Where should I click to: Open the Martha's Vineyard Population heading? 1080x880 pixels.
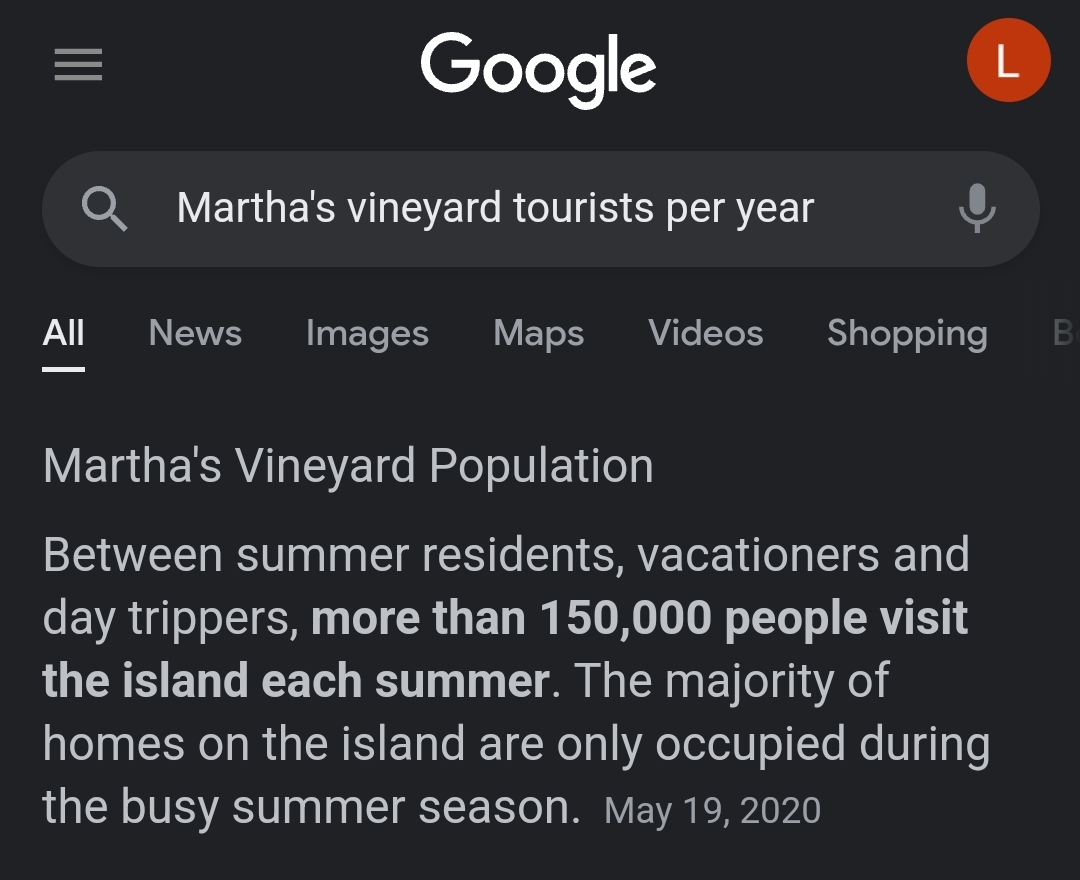click(348, 467)
